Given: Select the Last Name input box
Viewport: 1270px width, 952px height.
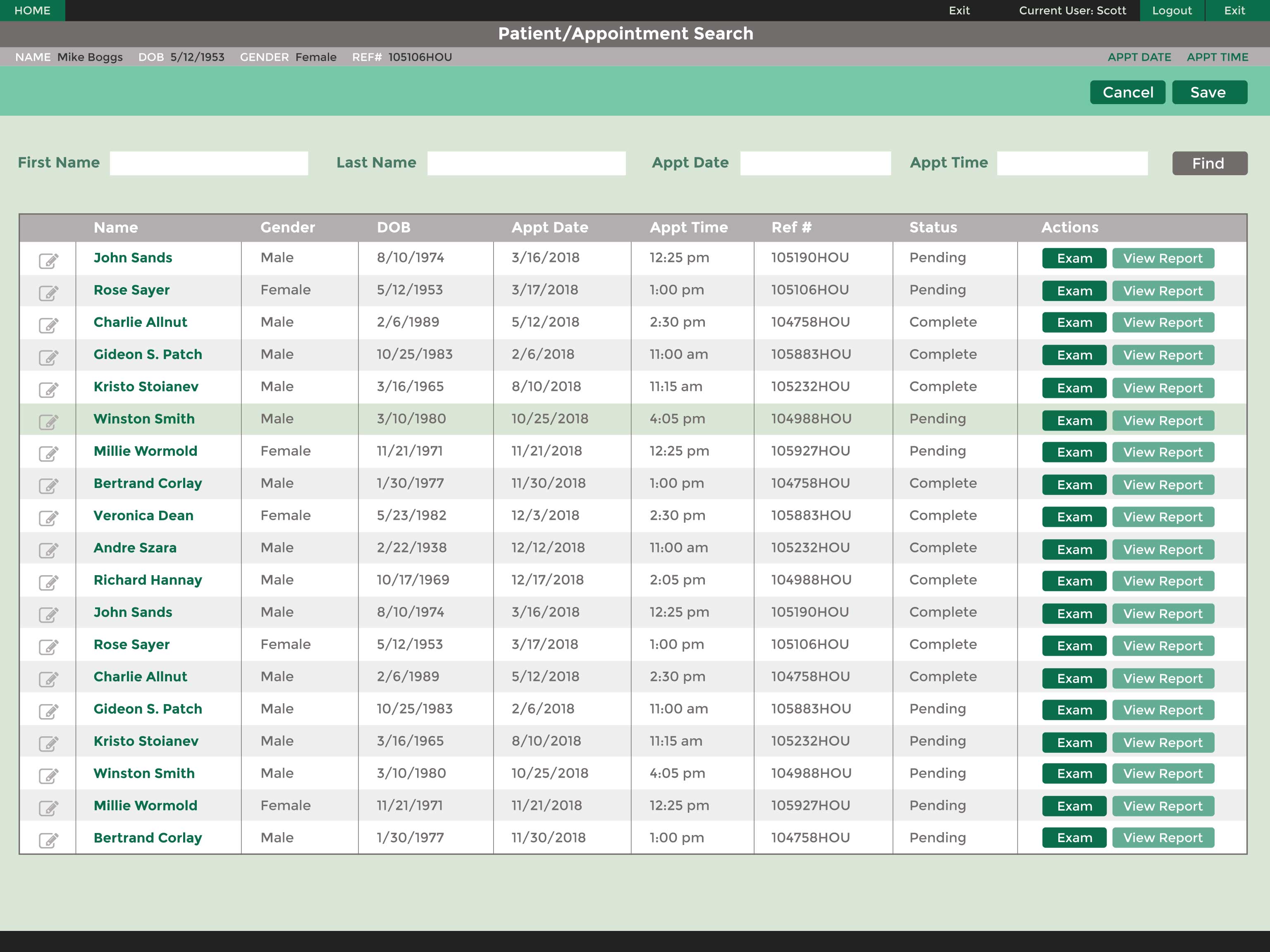Looking at the screenshot, I should [527, 162].
